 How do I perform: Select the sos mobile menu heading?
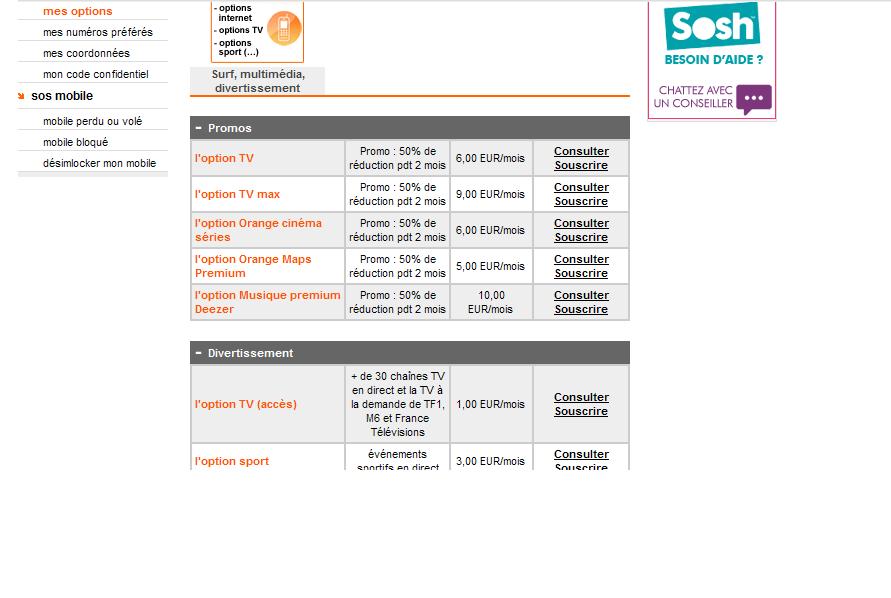(x=62, y=96)
